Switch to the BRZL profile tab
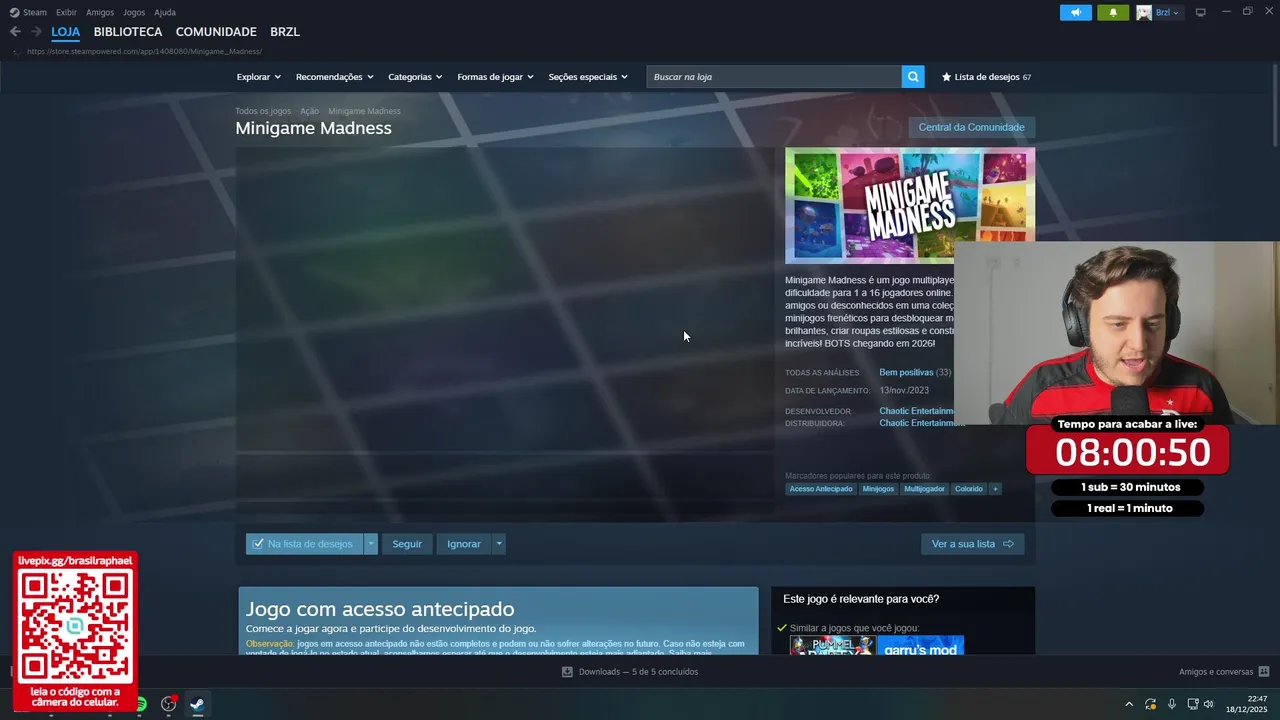 tap(285, 32)
